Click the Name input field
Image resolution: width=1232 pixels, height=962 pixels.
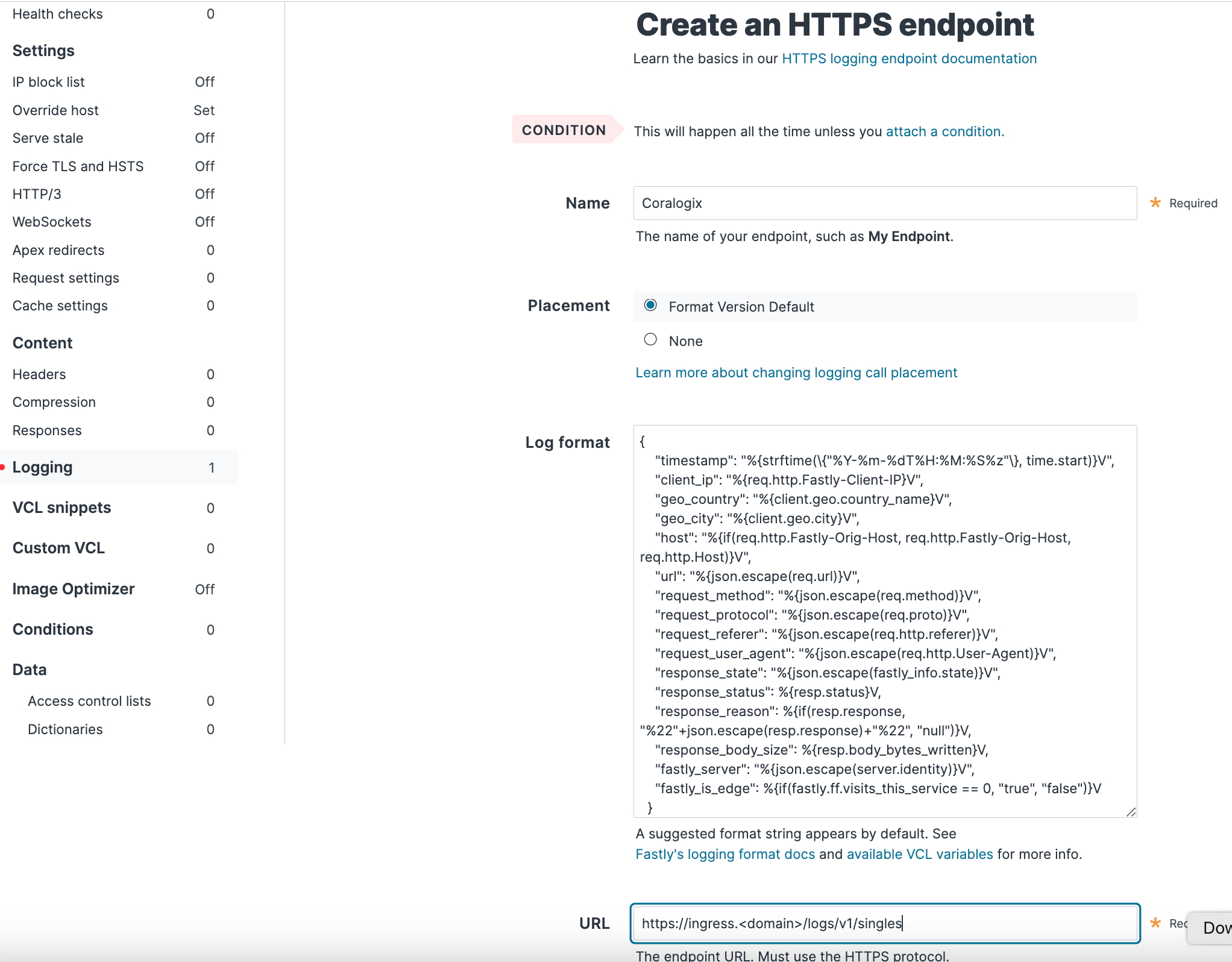pos(885,203)
